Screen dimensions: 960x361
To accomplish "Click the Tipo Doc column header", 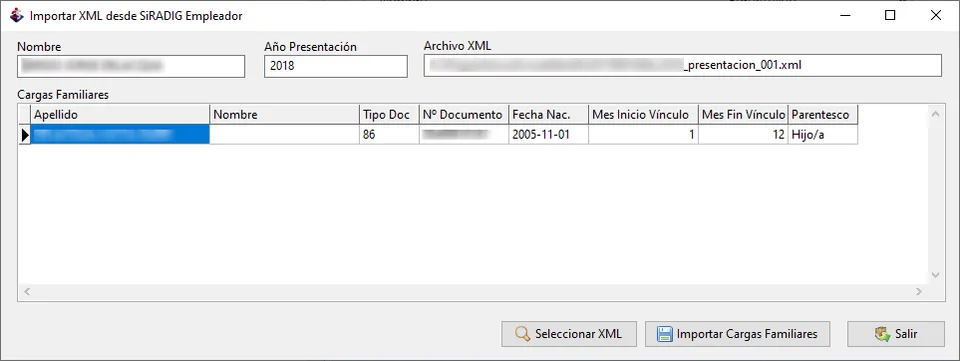I will pyautogui.click(x=389, y=115).
